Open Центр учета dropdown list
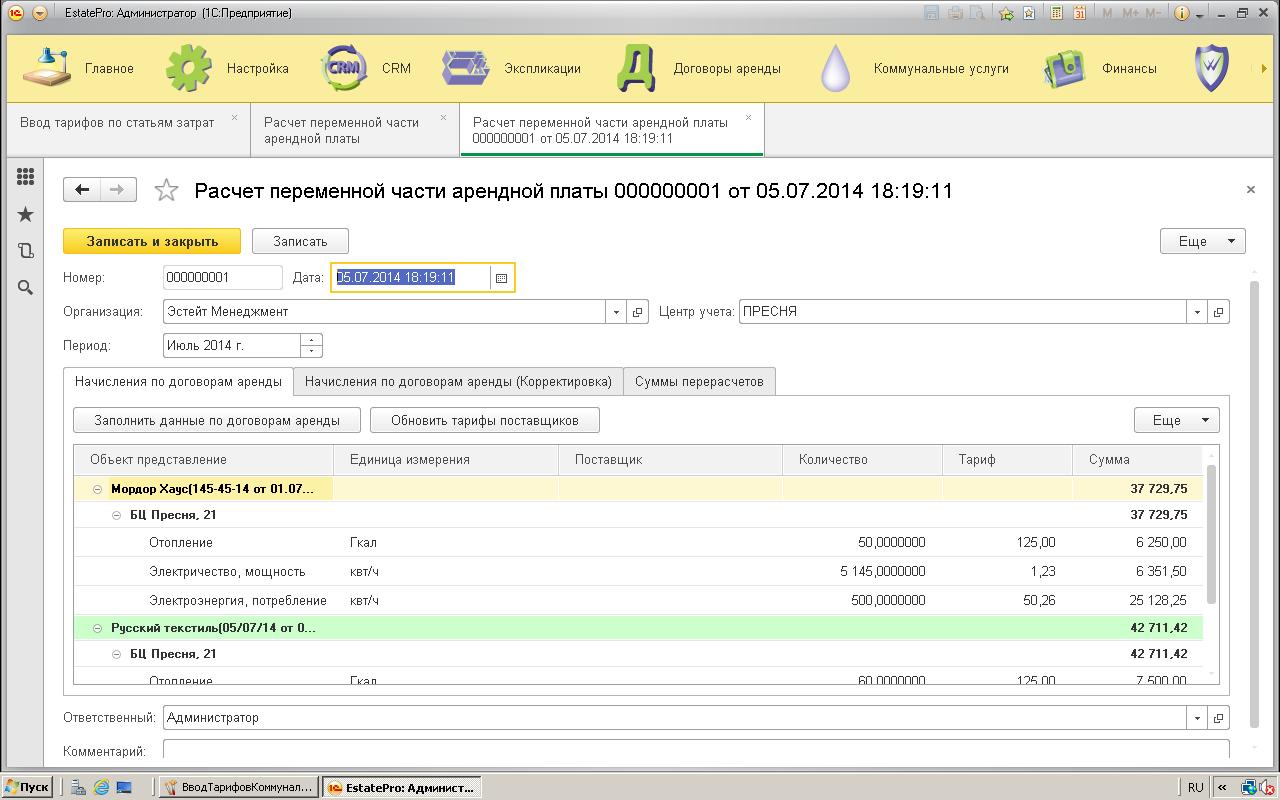The height and width of the screenshot is (800, 1280). pos(1197,312)
